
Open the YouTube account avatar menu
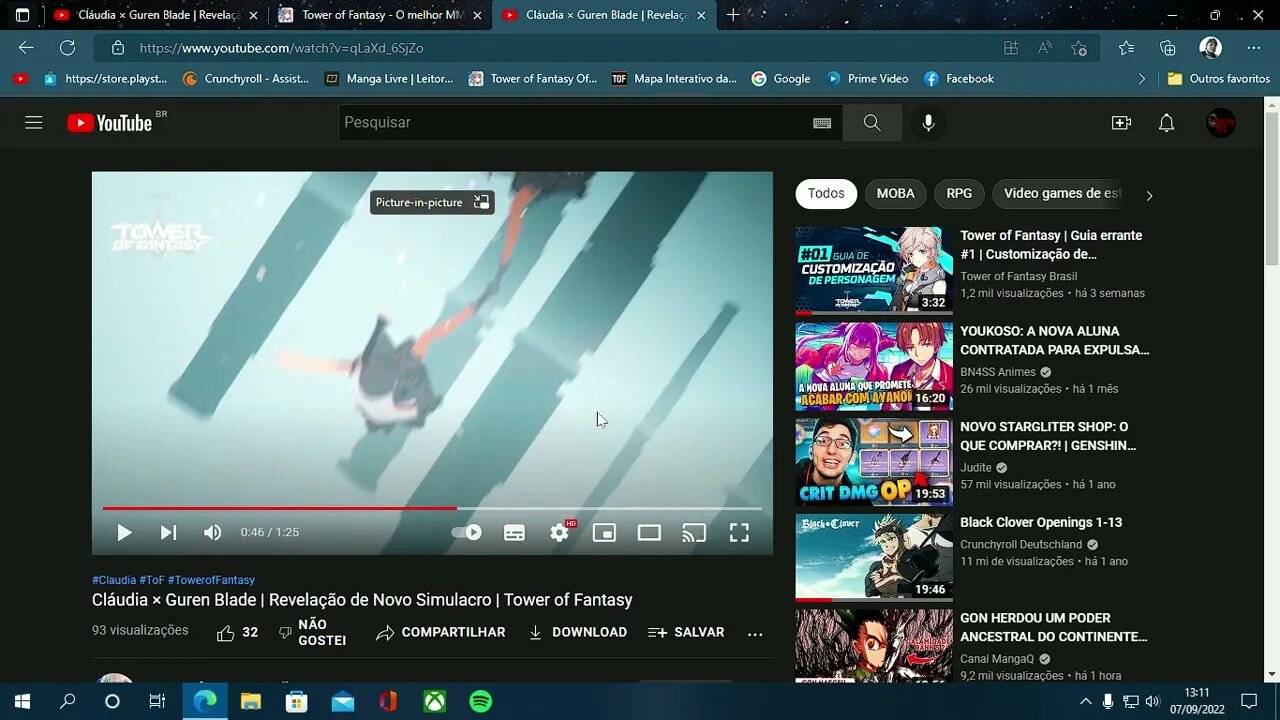(1221, 122)
